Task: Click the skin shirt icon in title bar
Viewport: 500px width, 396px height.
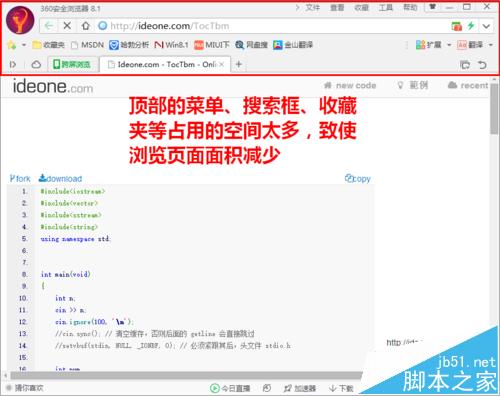Action: click(433, 7)
